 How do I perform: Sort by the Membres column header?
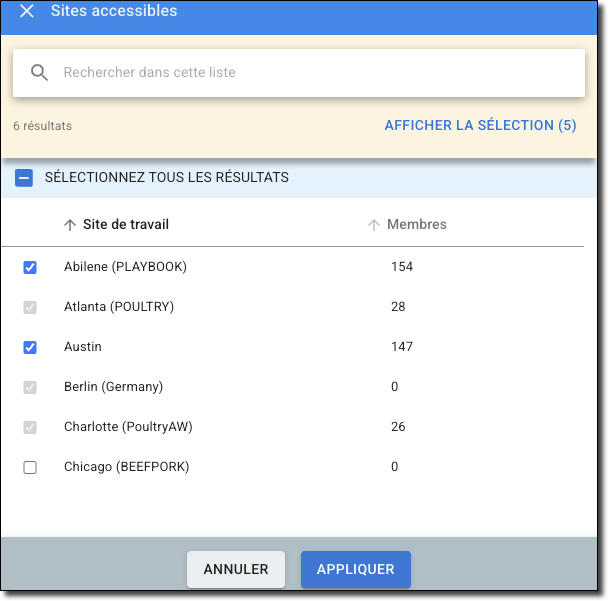417,225
